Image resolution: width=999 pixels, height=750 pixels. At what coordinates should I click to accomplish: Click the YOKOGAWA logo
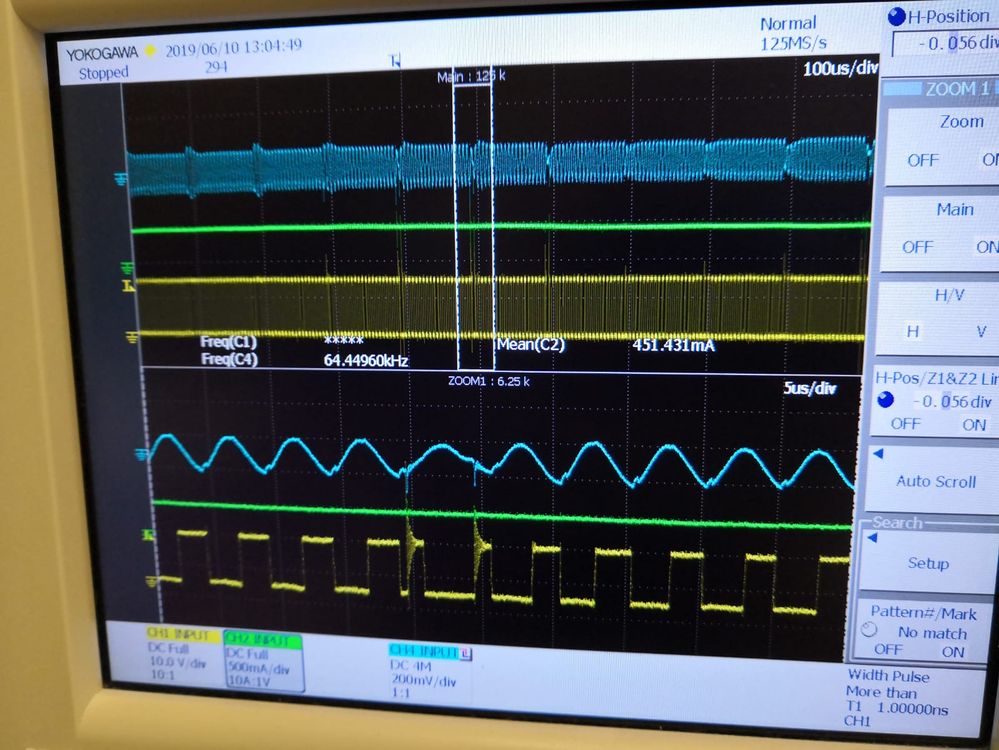[x=102, y=54]
